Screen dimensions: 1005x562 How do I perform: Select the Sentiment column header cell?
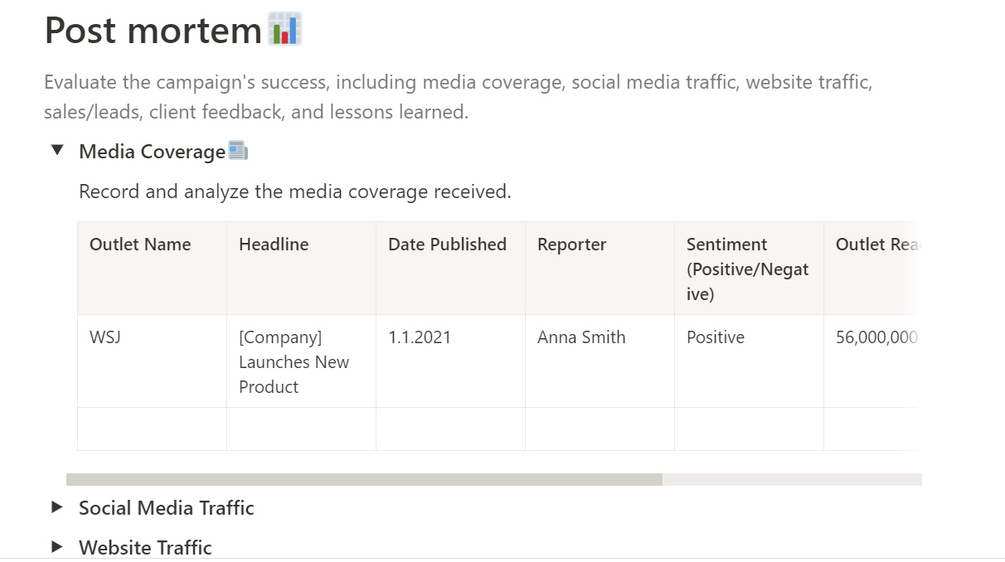(x=747, y=269)
